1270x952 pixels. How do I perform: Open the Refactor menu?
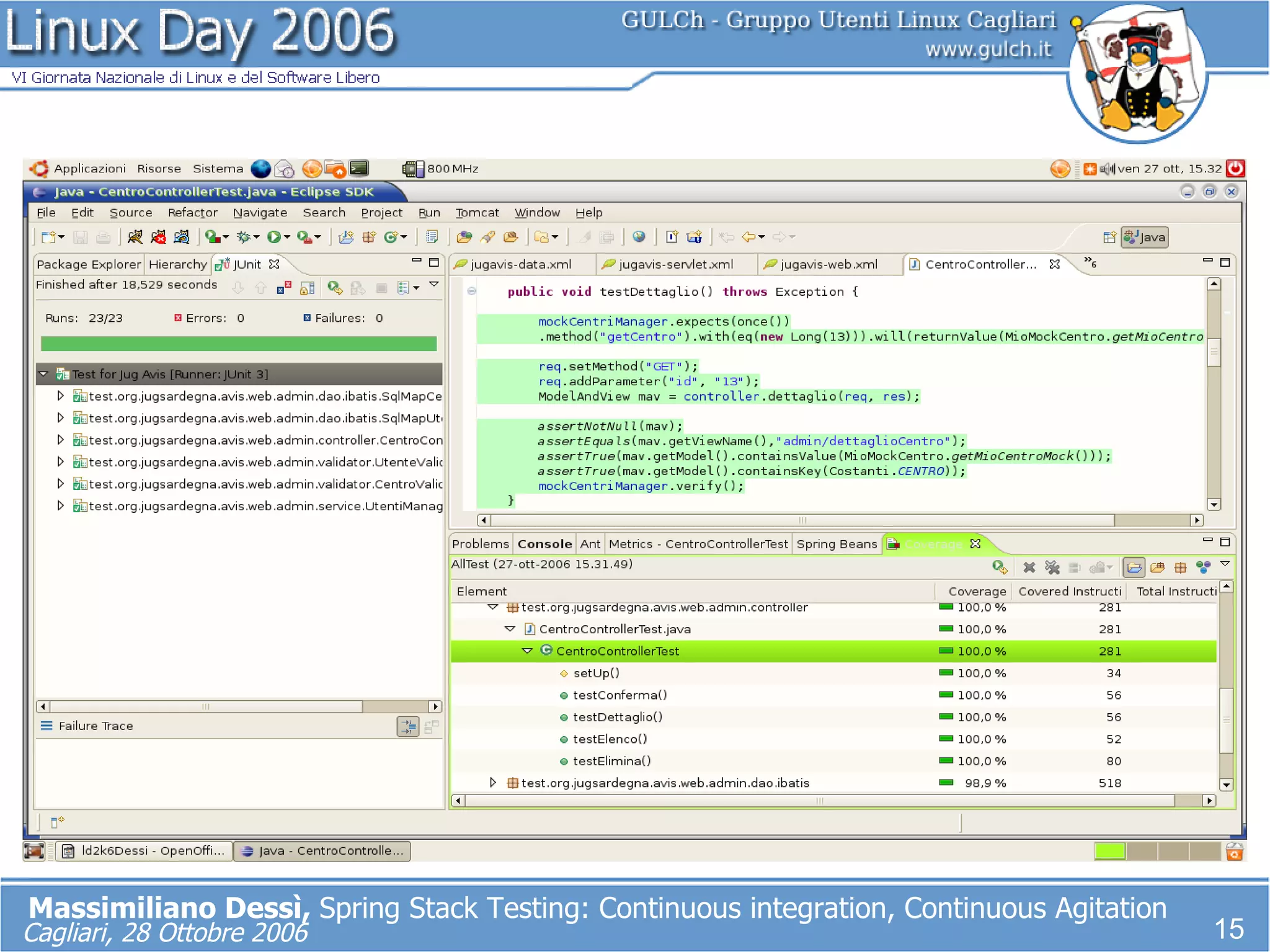click(193, 213)
